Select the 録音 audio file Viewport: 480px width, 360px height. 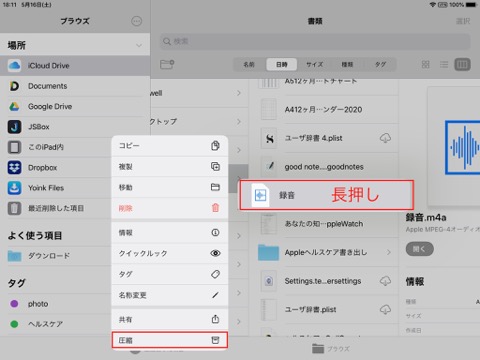[x=327, y=195]
